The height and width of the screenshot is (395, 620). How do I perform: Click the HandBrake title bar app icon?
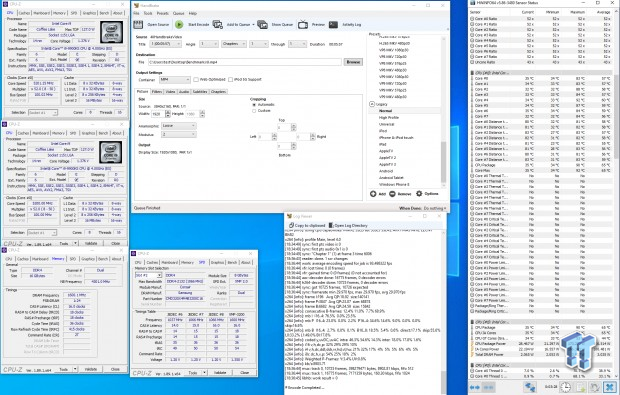pos(136,6)
